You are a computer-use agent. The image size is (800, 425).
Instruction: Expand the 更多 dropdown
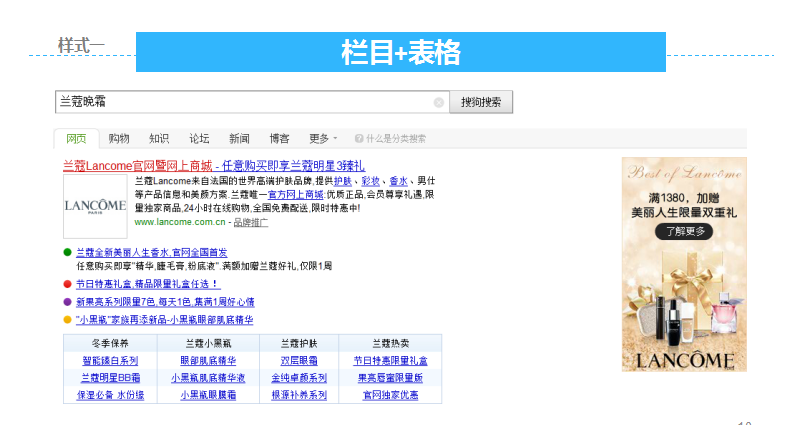click(x=323, y=139)
